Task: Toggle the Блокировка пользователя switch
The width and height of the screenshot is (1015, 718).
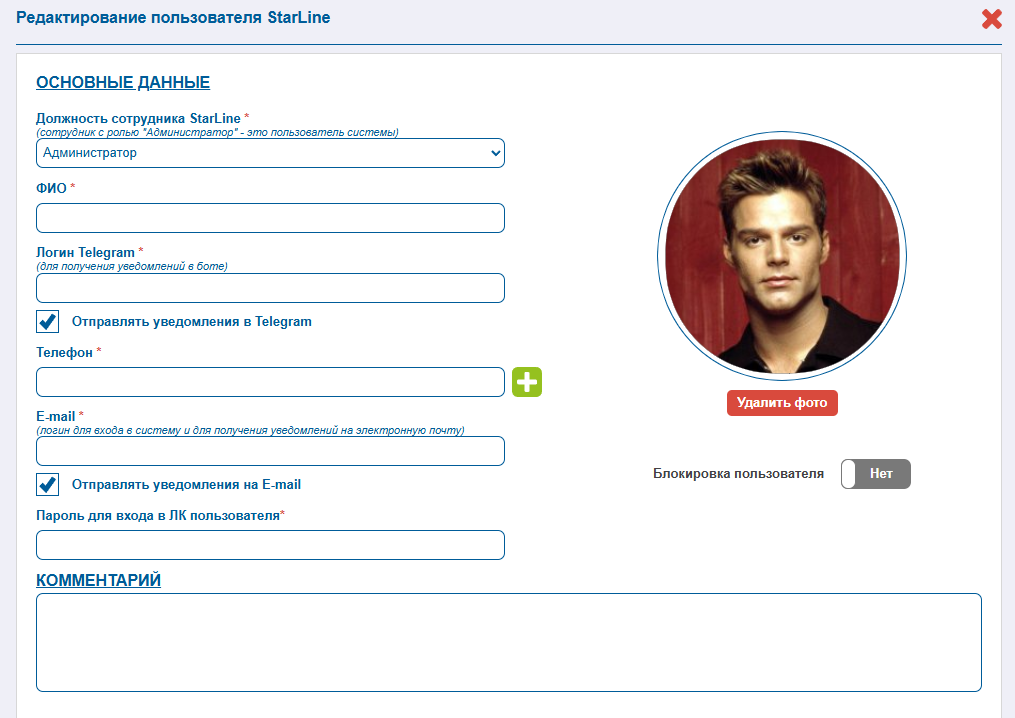Action: [x=876, y=474]
